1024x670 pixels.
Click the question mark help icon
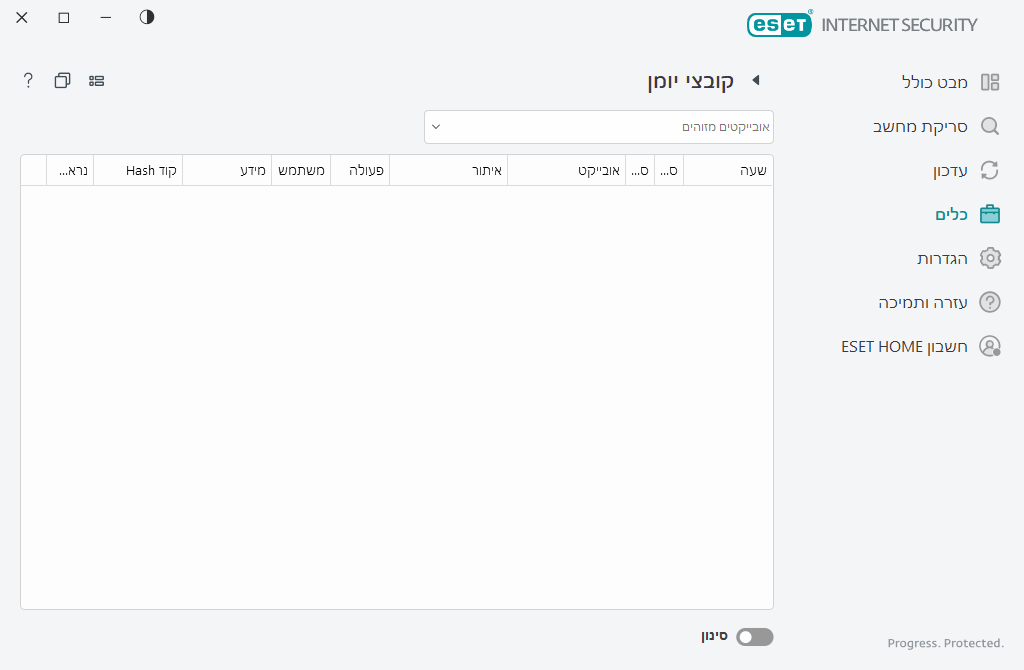coord(28,80)
